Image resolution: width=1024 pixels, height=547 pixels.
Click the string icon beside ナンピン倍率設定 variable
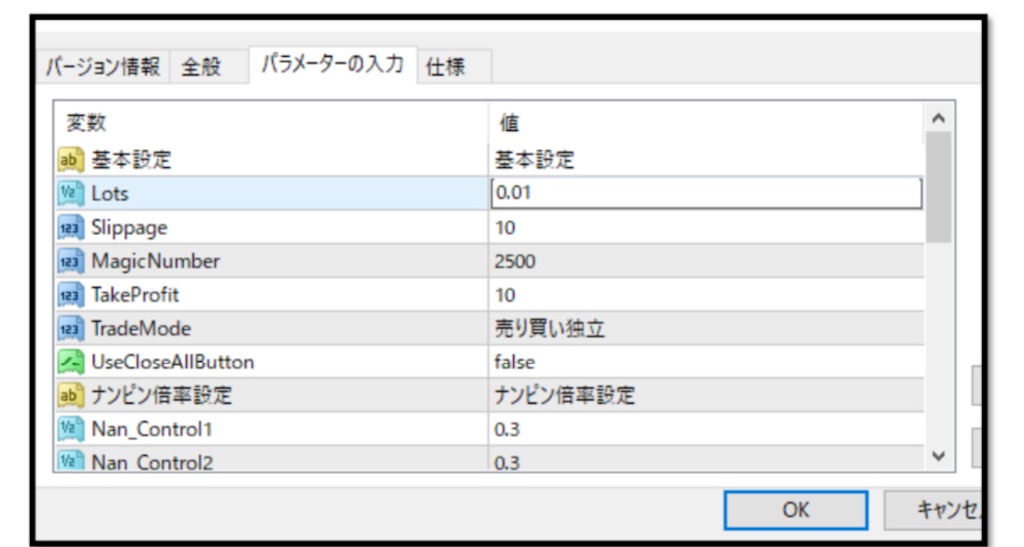click(71, 395)
